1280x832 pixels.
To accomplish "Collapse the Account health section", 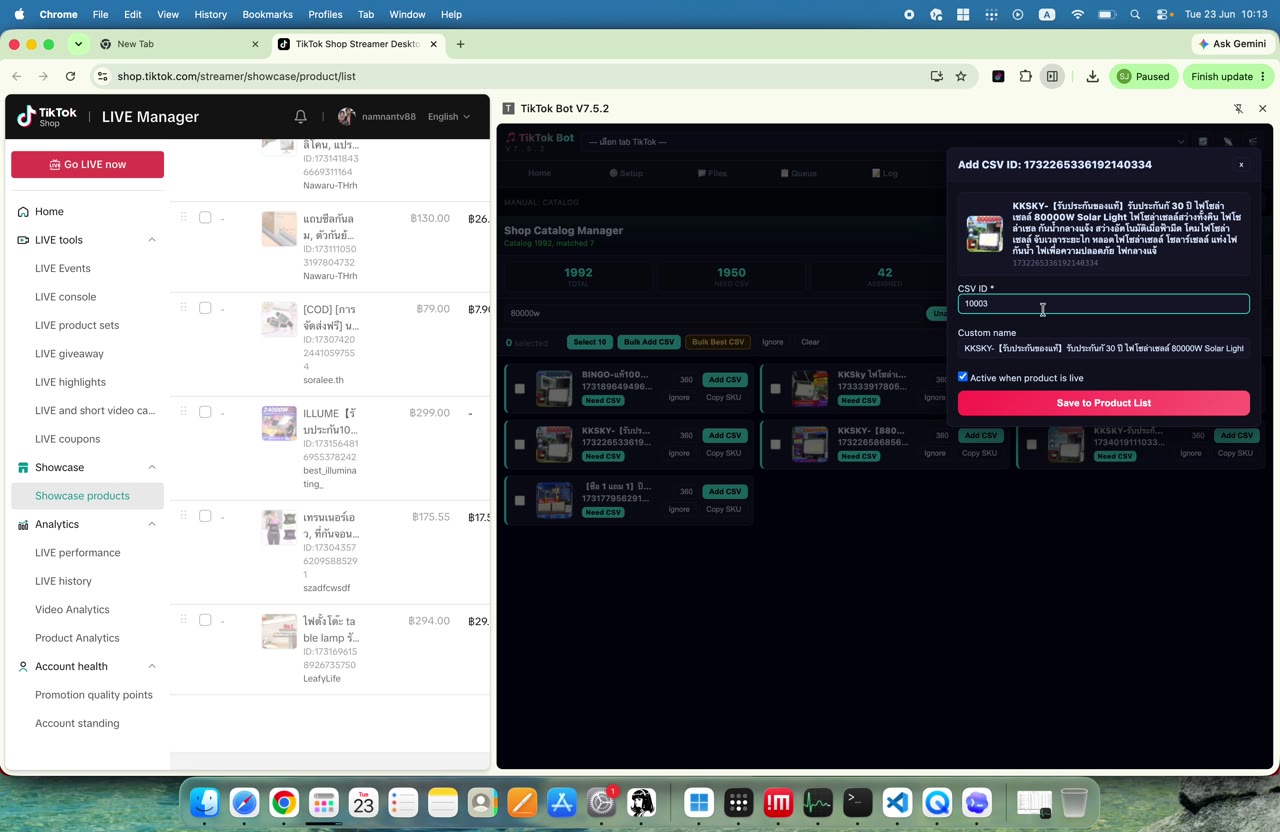I will click(x=152, y=666).
